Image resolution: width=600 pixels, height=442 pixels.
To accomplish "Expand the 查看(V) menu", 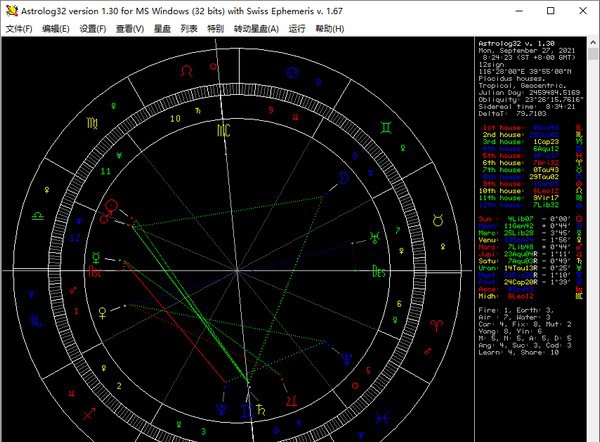I will (x=130, y=28).
